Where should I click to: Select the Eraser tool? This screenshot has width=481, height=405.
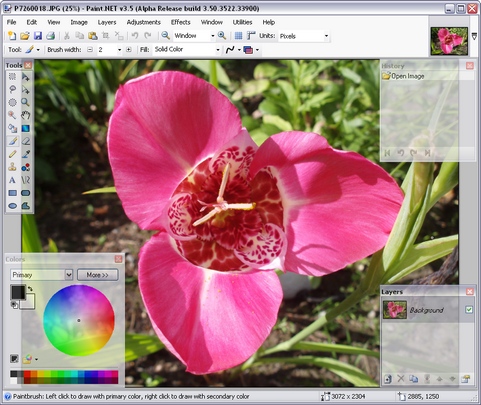tap(25, 141)
